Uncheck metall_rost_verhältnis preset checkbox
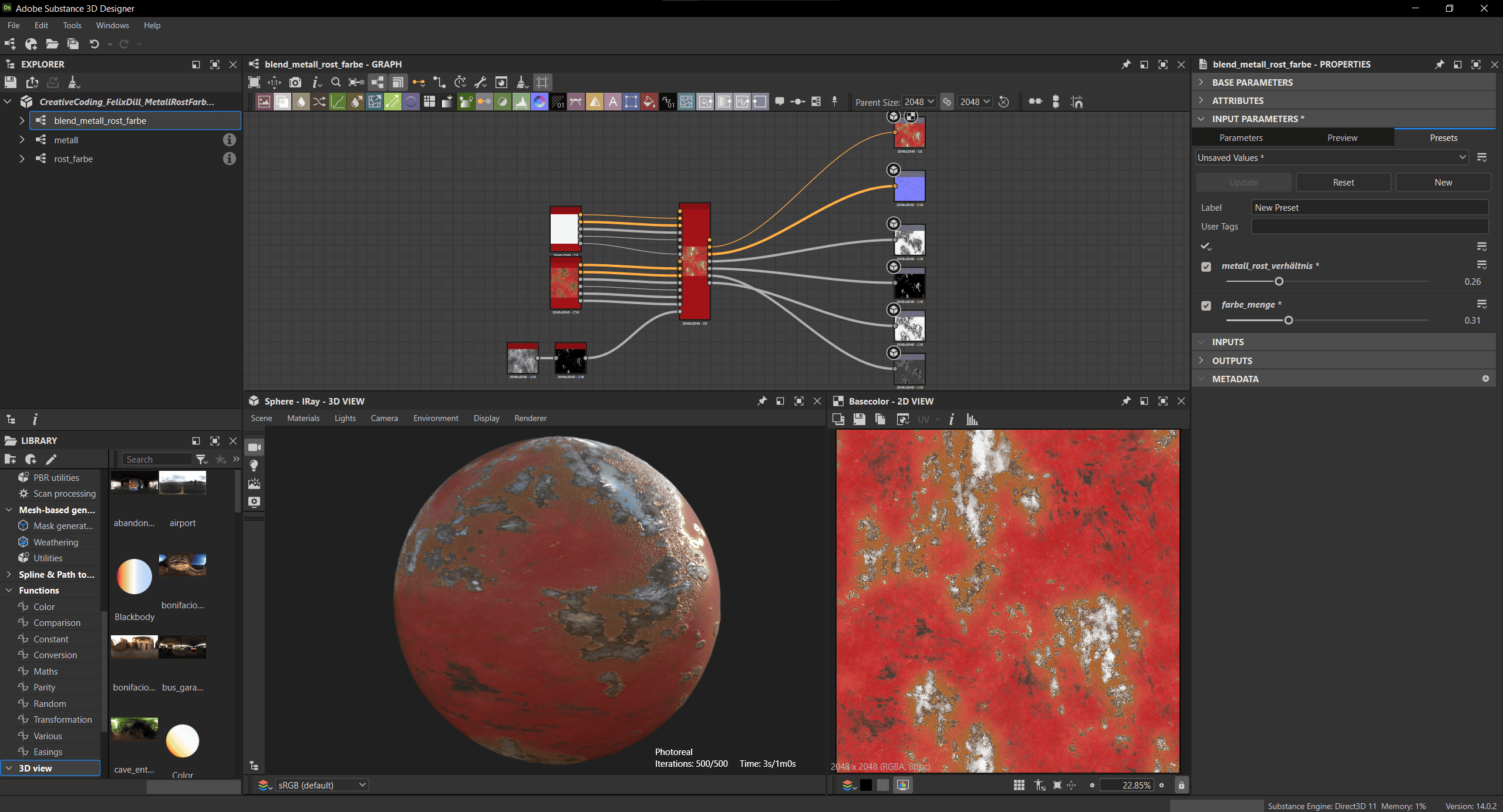Viewport: 1503px width, 812px height. pos(1206,267)
